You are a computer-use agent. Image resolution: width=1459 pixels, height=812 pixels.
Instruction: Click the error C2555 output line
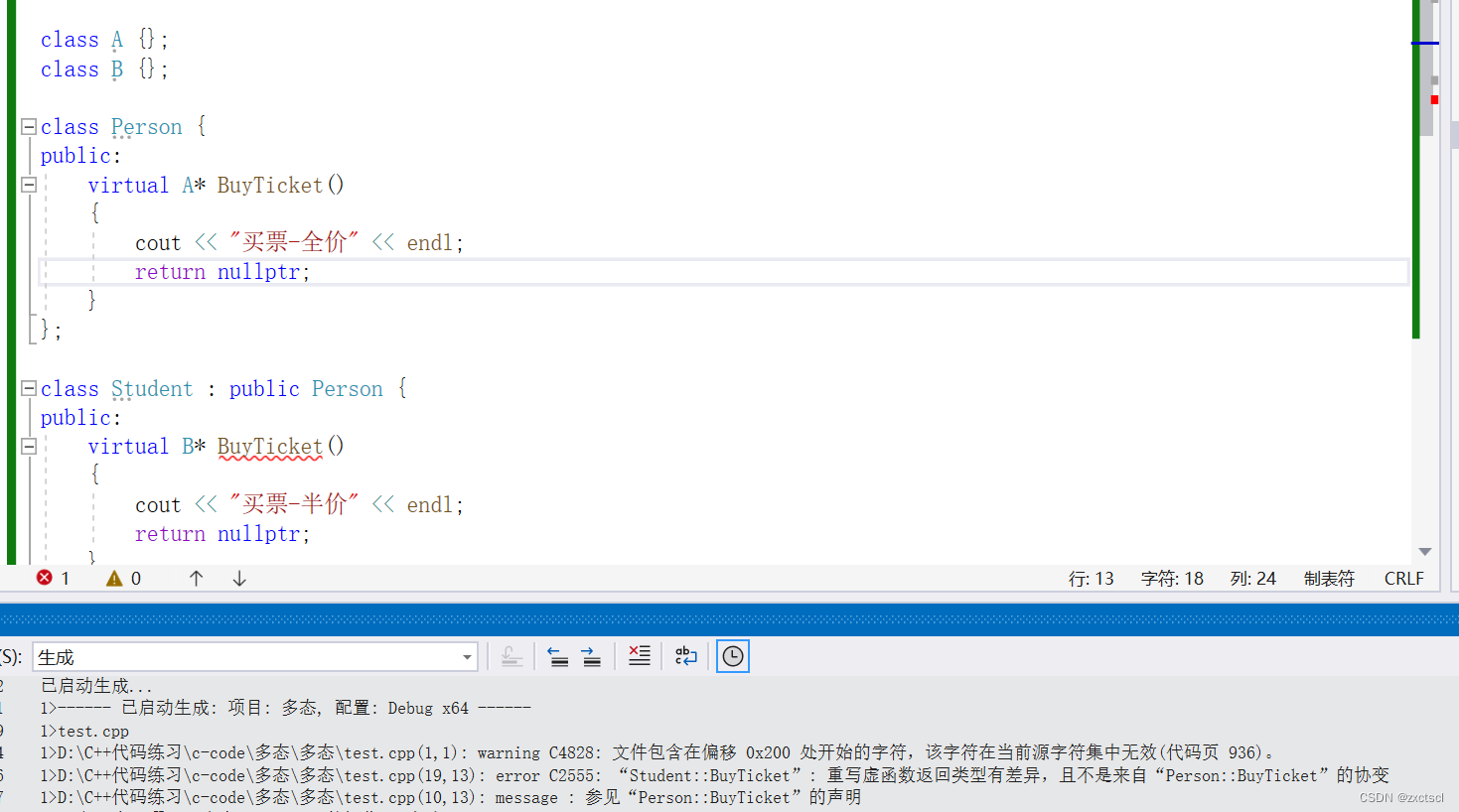pos(714,775)
